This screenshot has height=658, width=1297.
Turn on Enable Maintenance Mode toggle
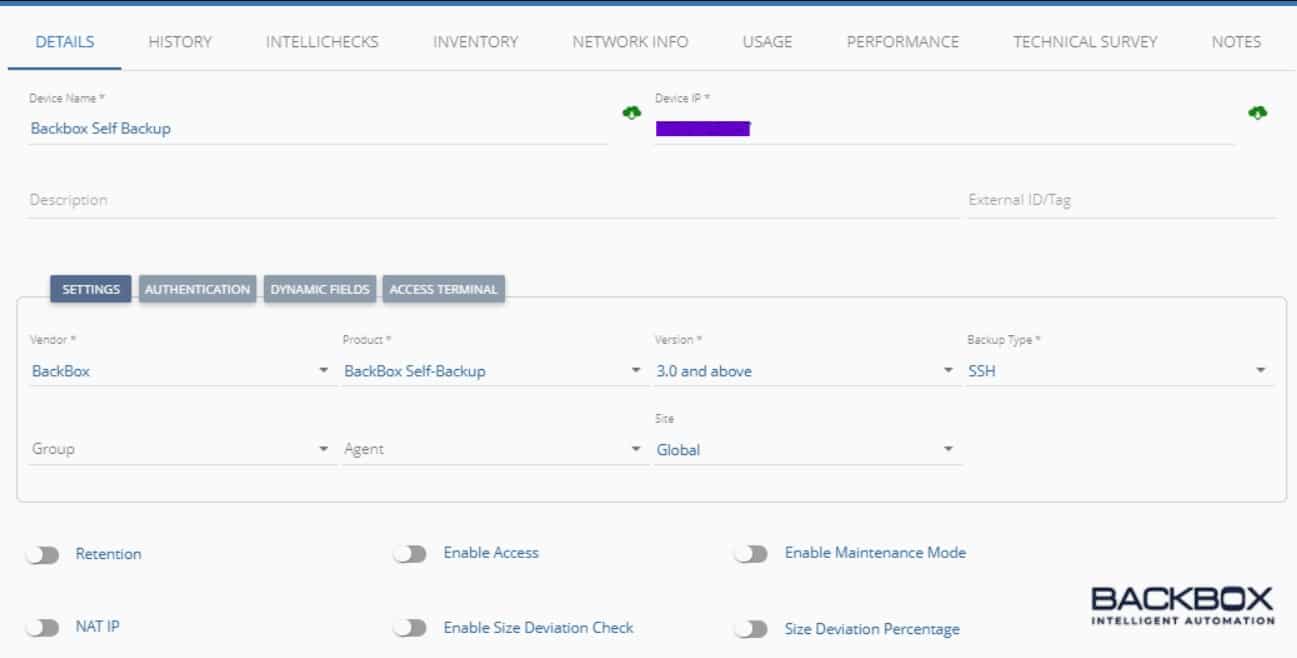[750, 553]
